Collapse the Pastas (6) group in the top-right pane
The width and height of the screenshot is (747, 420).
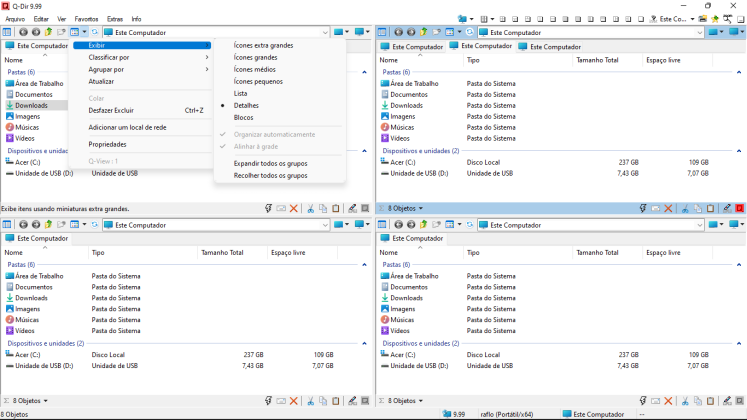pos(739,72)
